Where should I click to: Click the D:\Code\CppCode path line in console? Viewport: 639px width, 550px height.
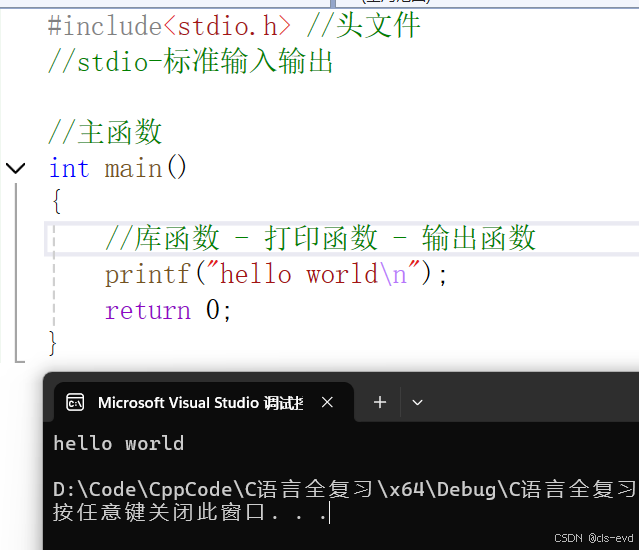tap(345, 490)
